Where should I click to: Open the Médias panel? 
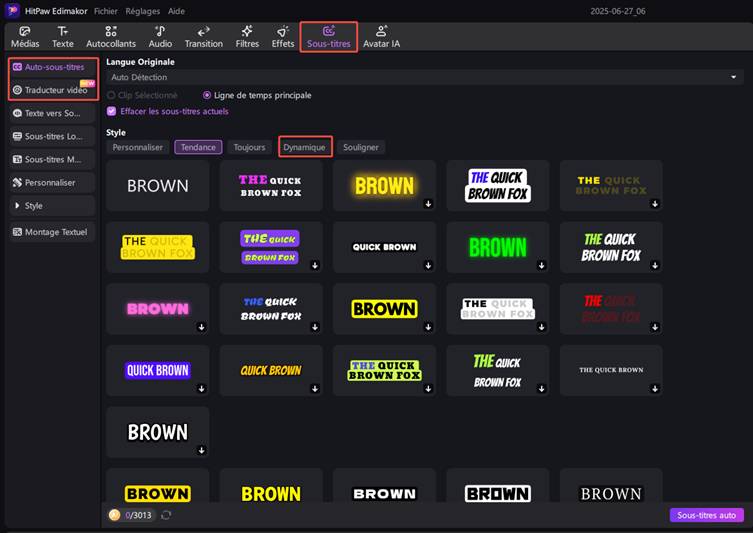tap(25, 37)
